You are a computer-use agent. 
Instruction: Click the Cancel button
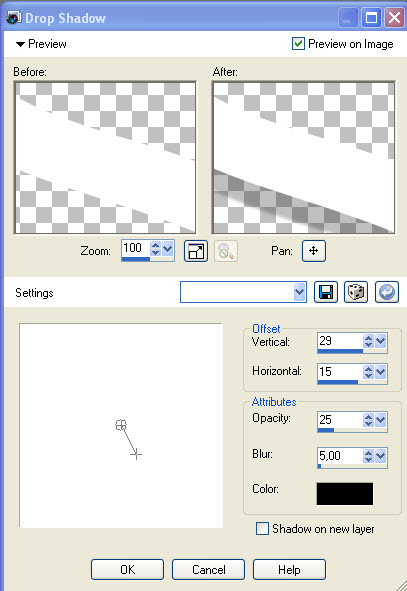(x=208, y=570)
